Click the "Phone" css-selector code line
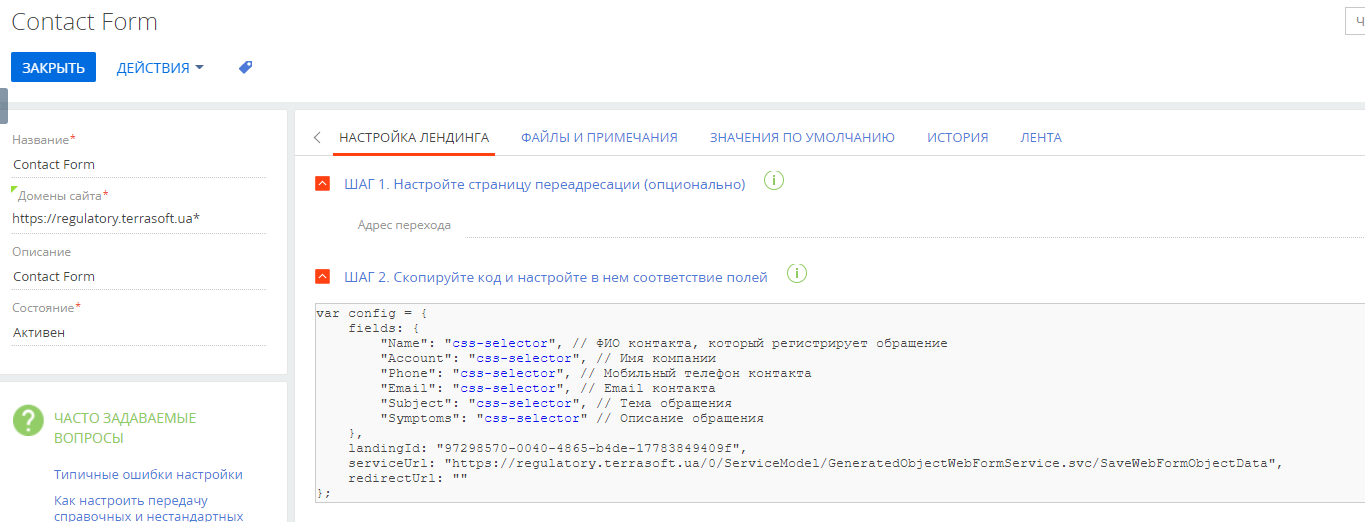Screen dimensions: 1365x522 [x=596, y=373]
